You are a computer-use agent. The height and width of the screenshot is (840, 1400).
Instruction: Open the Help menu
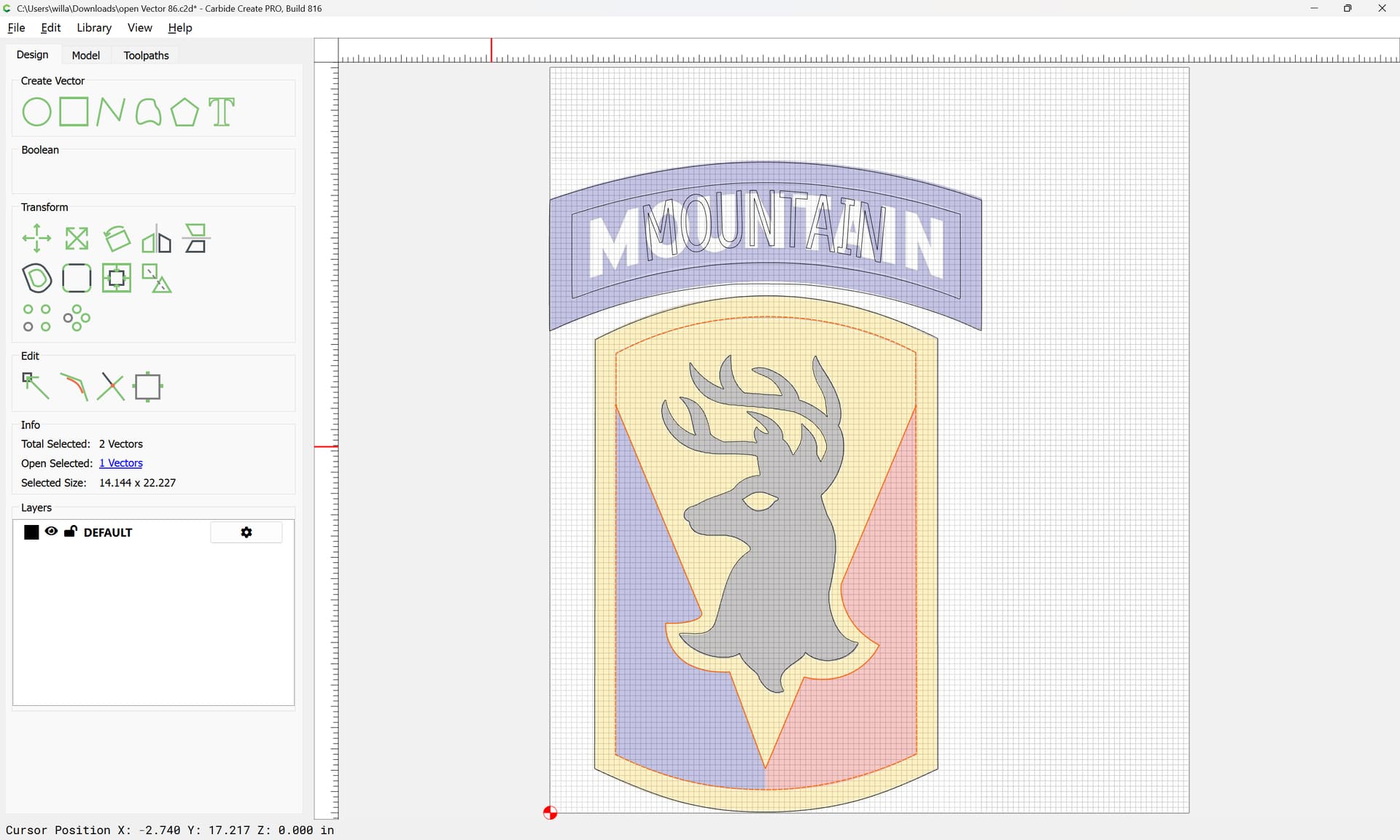(180, 28)
